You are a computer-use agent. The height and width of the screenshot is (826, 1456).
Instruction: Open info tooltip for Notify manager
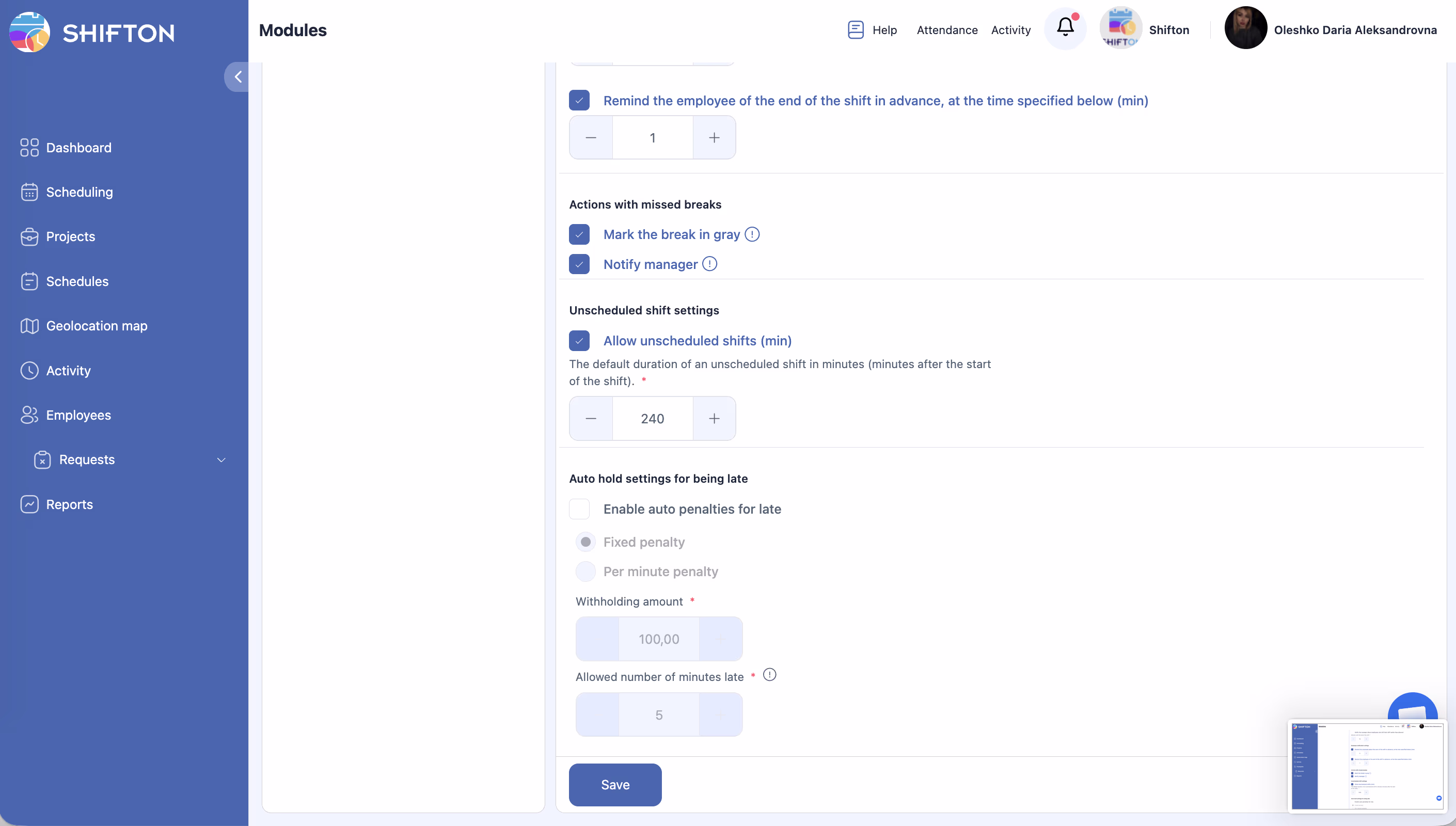click(709, 264)
